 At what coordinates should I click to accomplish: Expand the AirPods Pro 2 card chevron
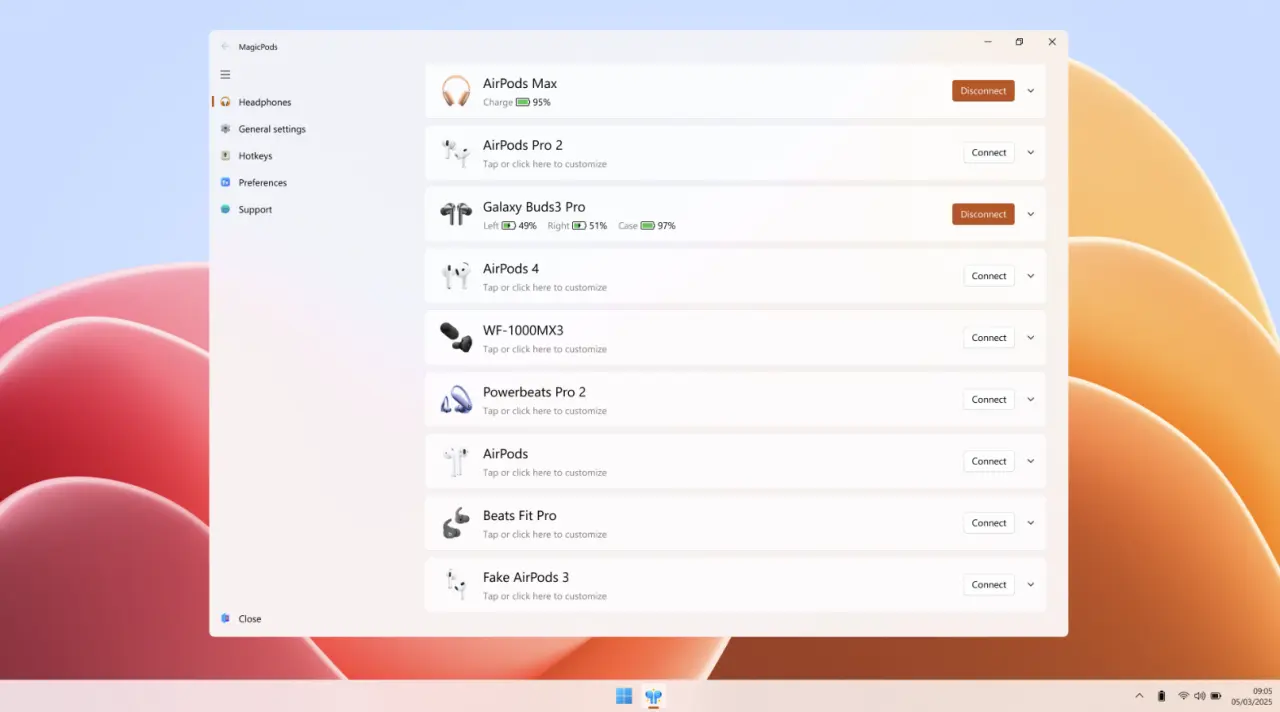click(1031, 153)
